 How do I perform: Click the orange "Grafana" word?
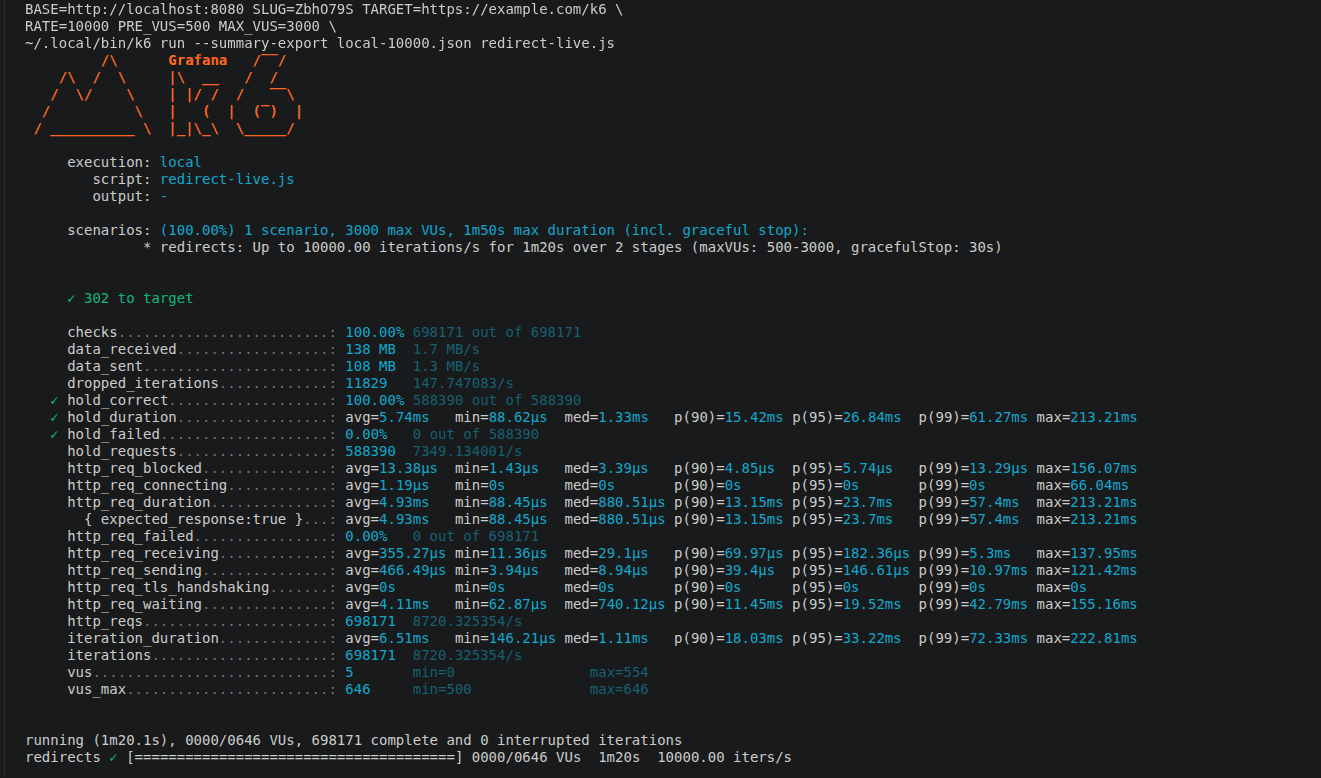197,60
